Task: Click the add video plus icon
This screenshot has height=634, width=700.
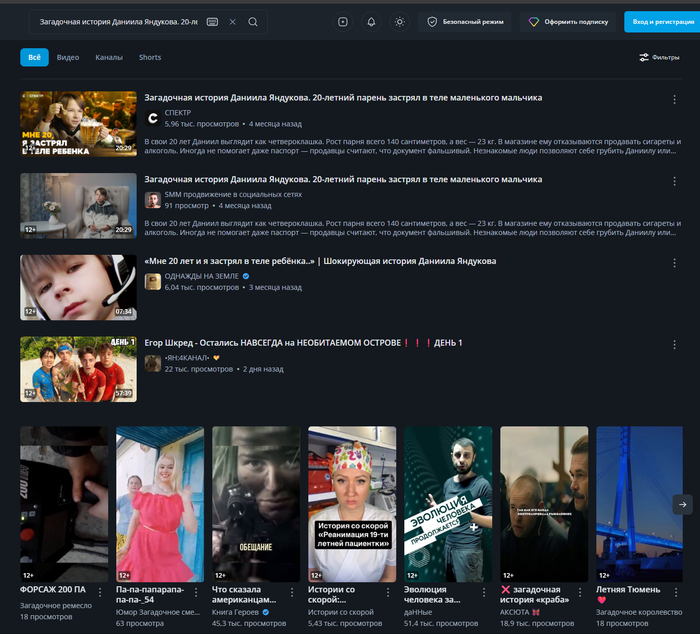Action: 343,22
